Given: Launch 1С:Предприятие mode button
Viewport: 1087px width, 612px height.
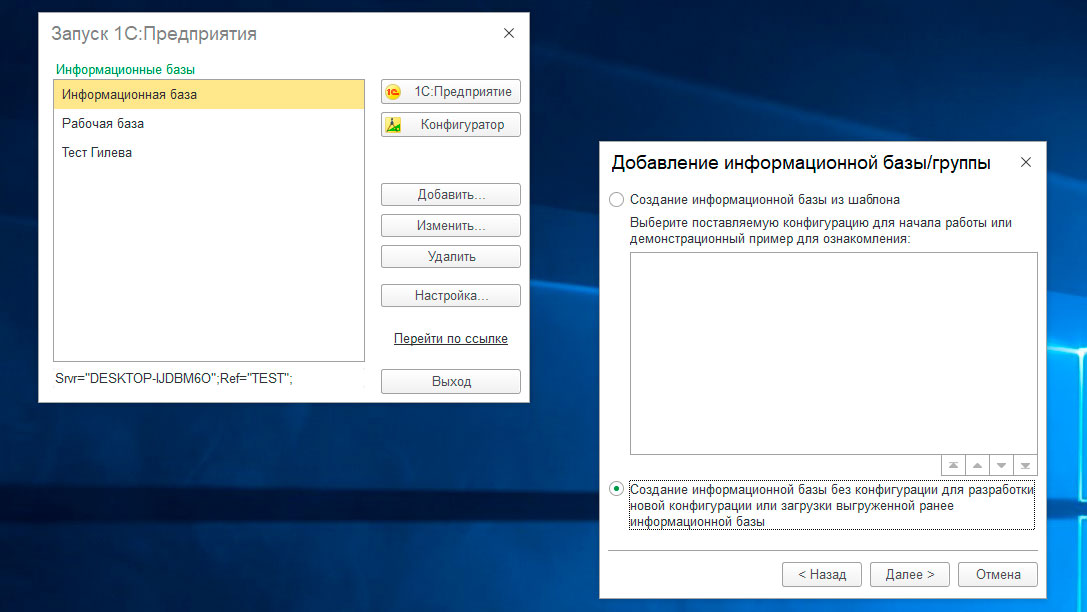Looking at the screenshot, I should click(451, 91).
